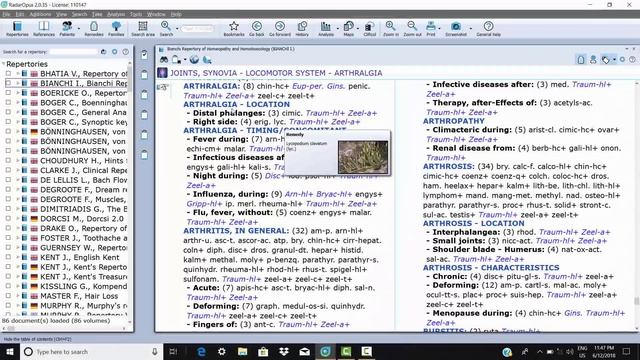Click the Windows taskbar search box
The image size is (640, 360).
pos(91,352)
